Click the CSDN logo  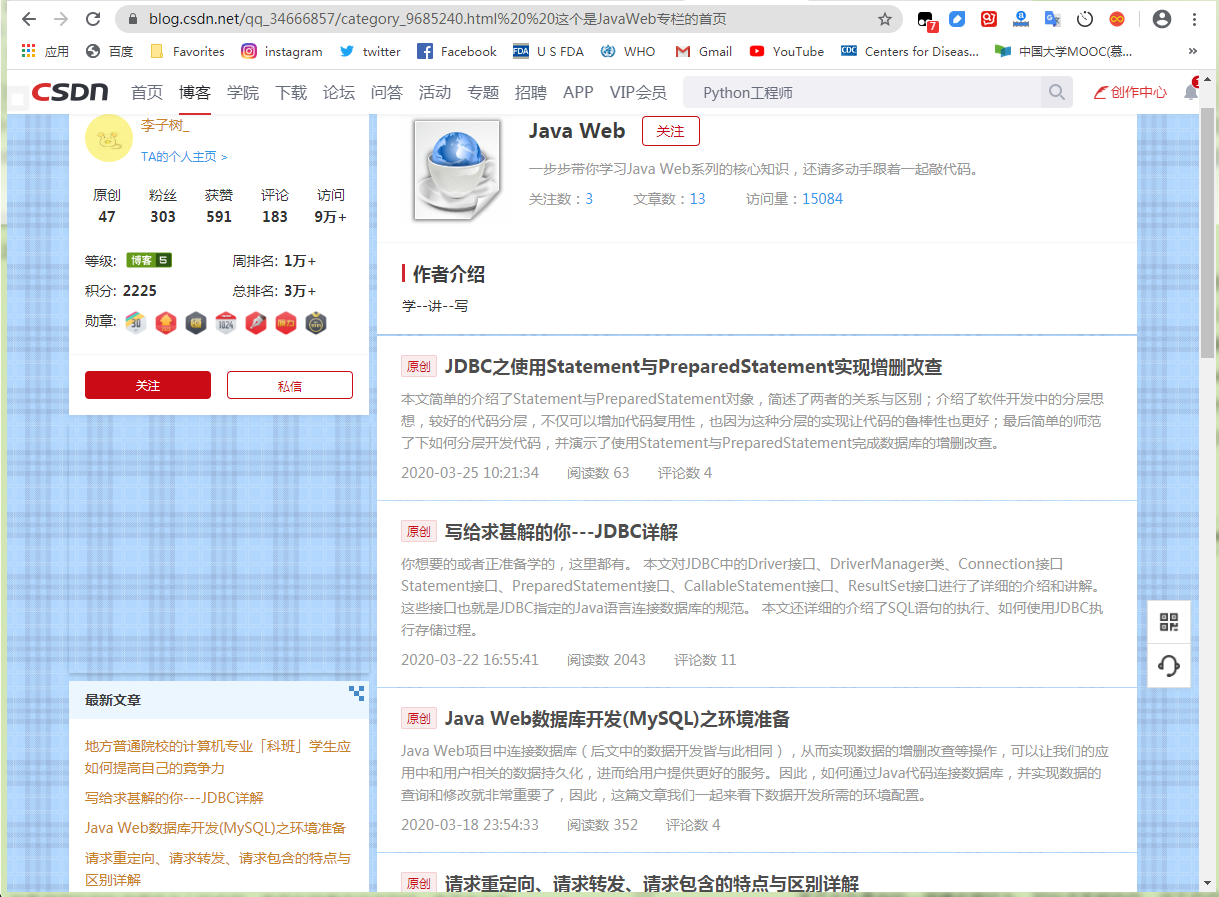tap(69, 92)
